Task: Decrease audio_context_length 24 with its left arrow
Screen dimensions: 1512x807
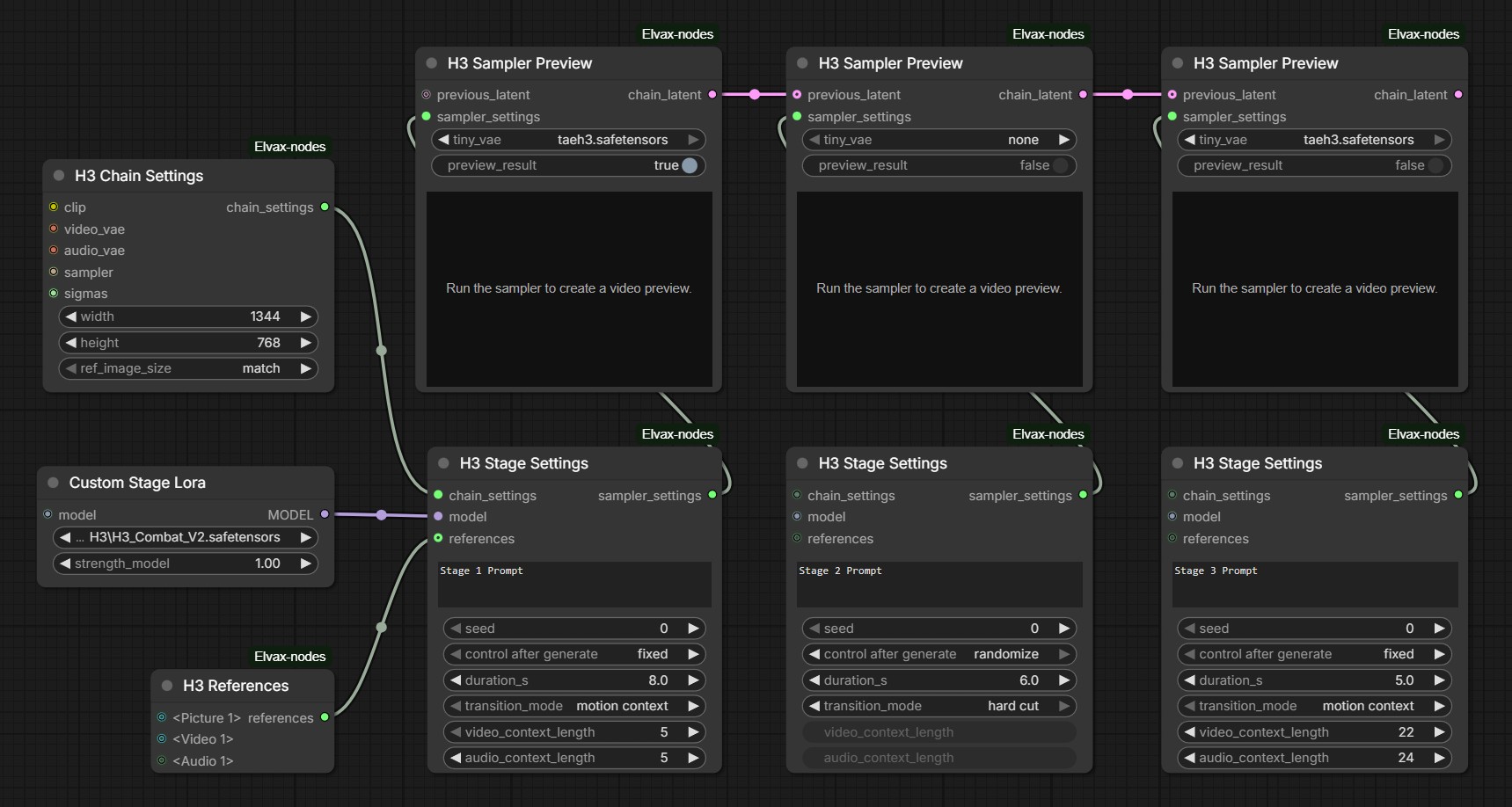Action: [1190, 758]
